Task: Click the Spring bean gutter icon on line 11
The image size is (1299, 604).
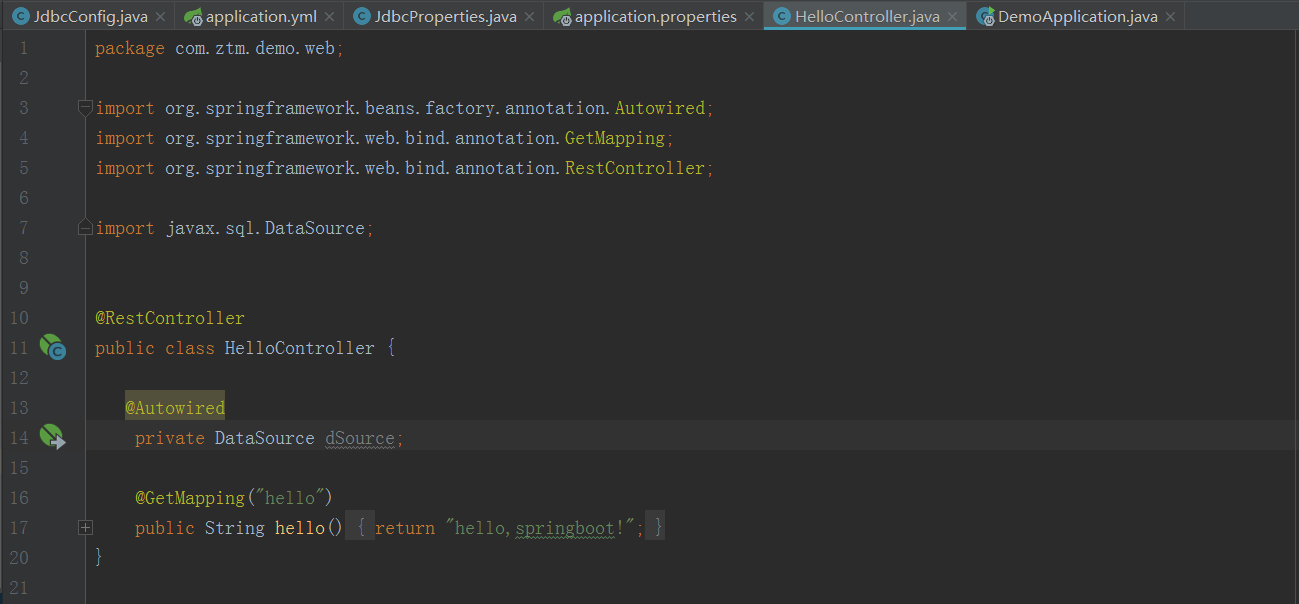Action: [x=52, y=348]
